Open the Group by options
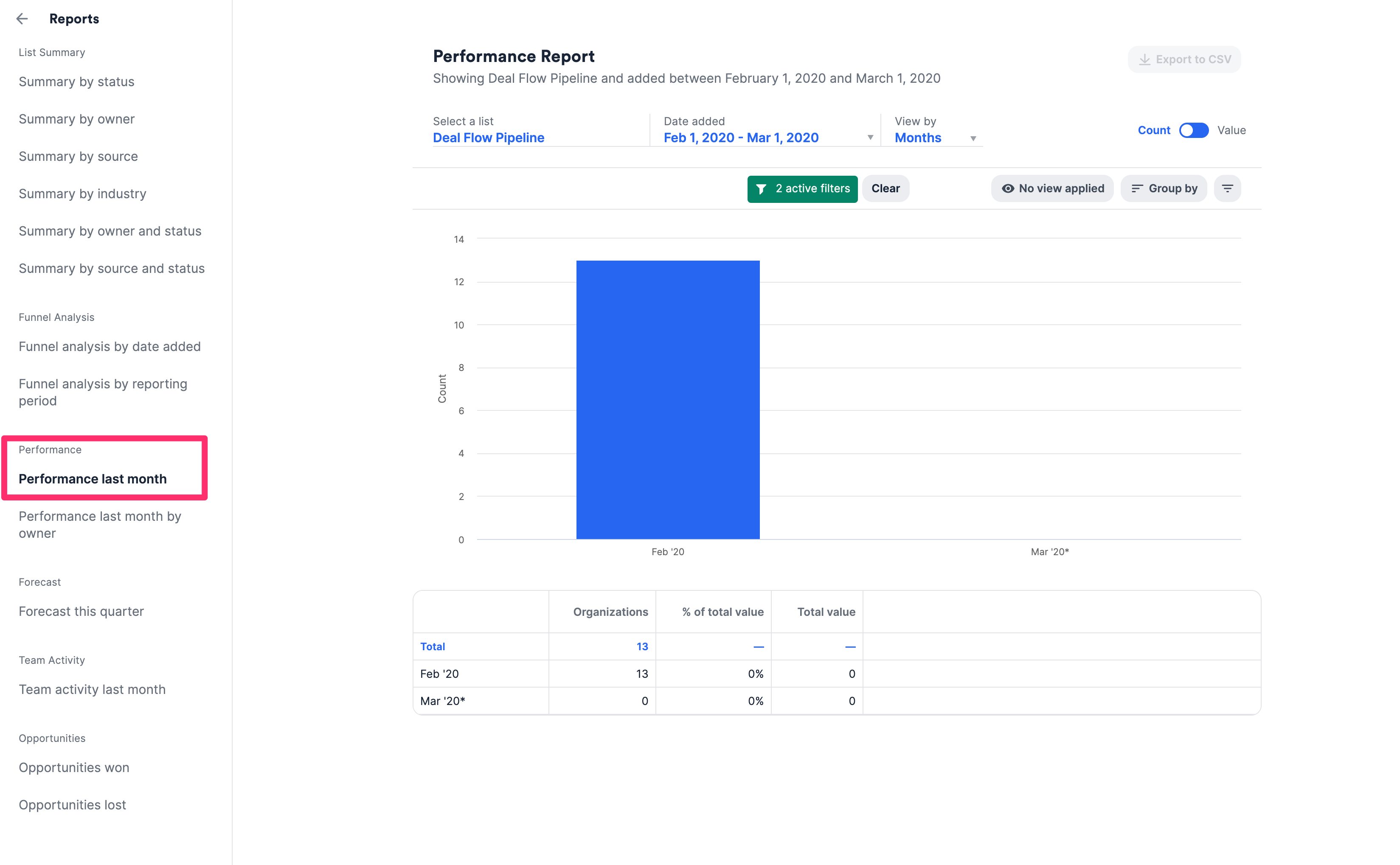The height and width of the screenshot is (865, 1400). (x=1163, y=188)
